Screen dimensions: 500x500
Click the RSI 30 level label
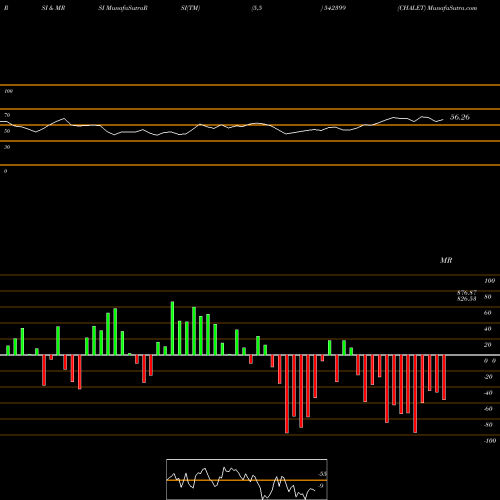(x=7, y=147)
